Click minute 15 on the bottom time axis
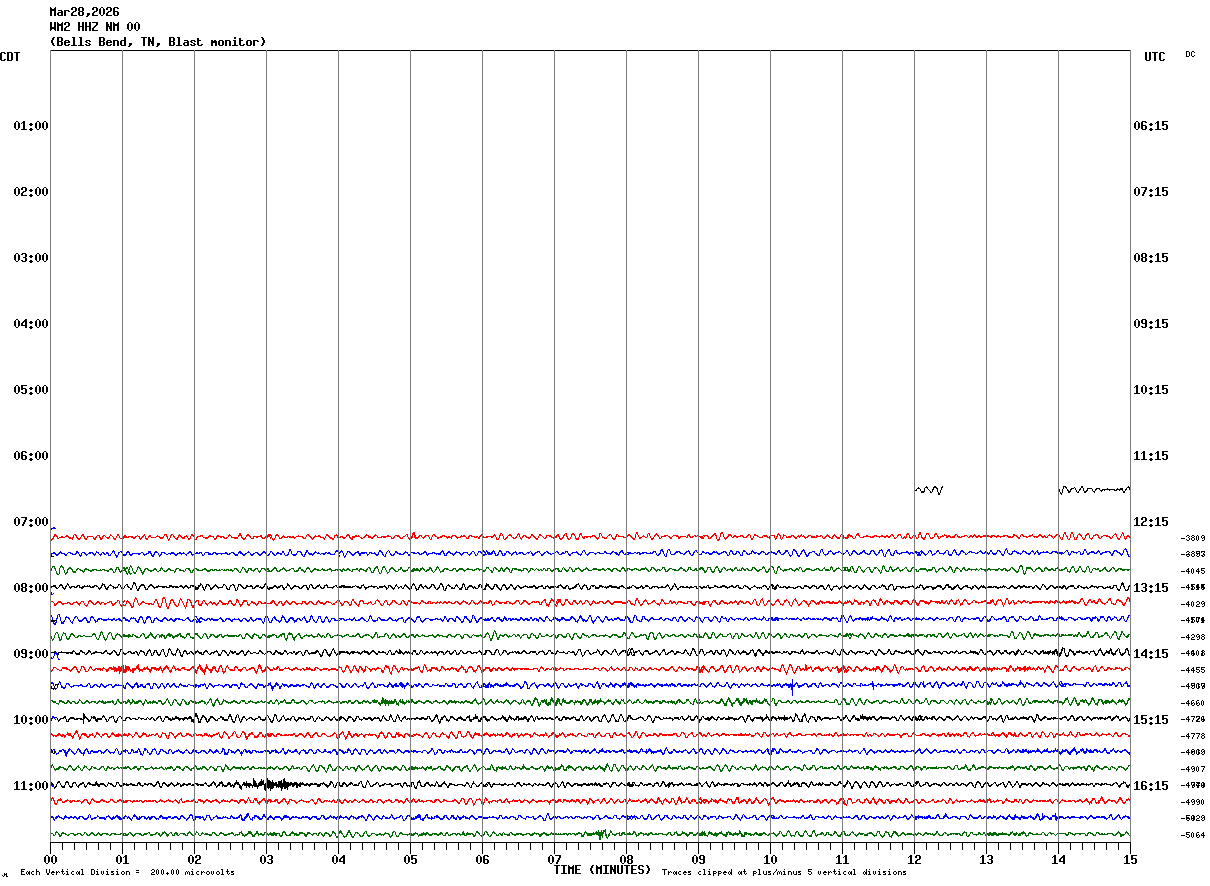 tap(1130, 859)
